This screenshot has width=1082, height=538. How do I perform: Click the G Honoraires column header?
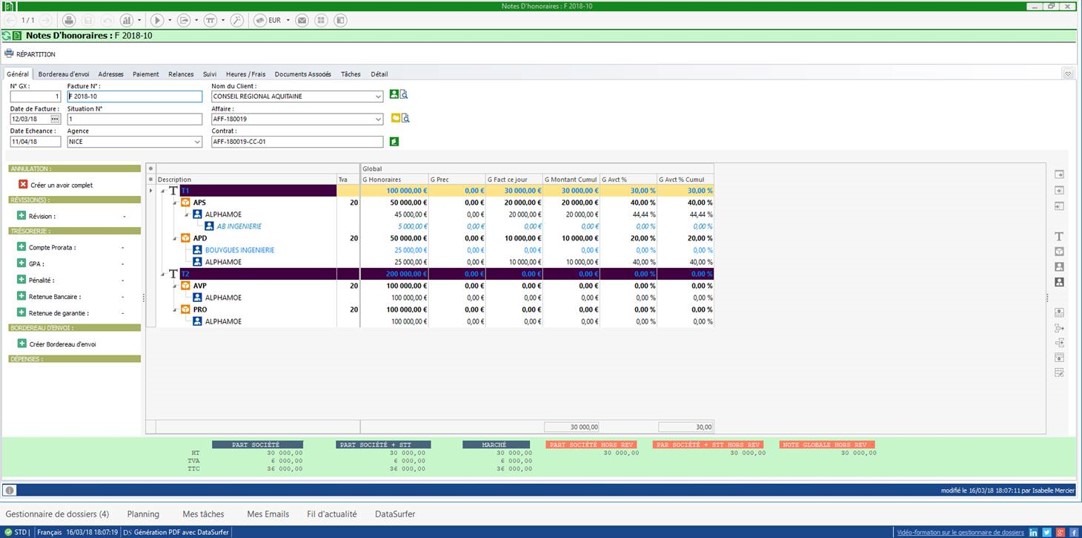(x=394, y=179)
